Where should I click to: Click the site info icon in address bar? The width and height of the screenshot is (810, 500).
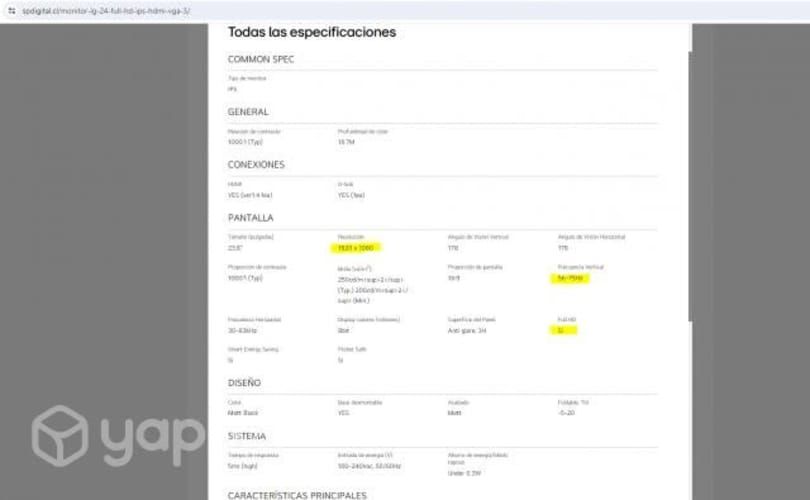pyautogui.click(x=10, y=10)
